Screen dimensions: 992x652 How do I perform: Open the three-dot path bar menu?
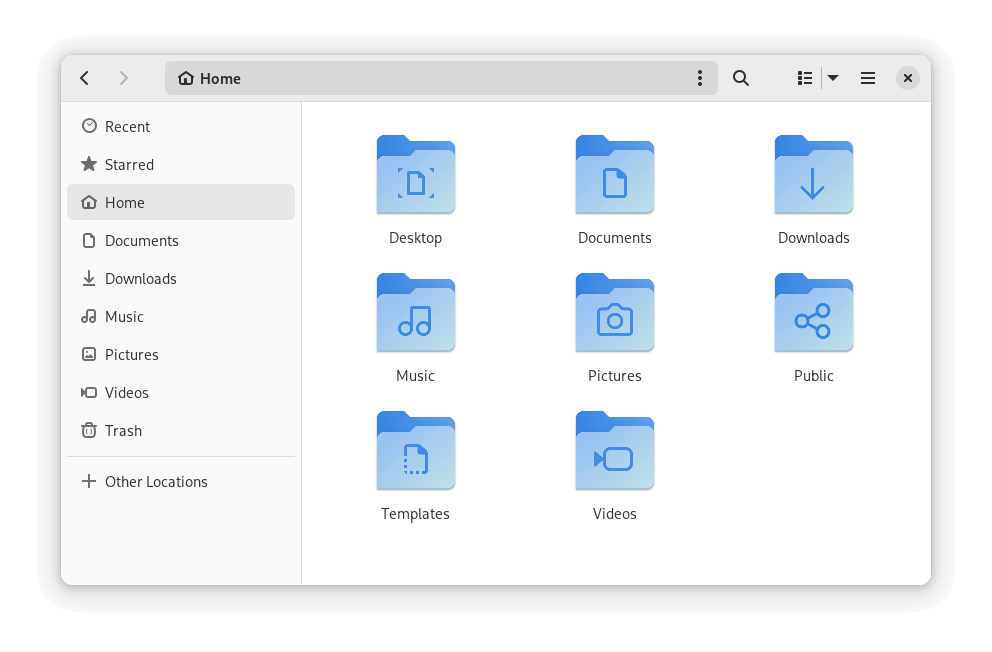coord(700,78)
